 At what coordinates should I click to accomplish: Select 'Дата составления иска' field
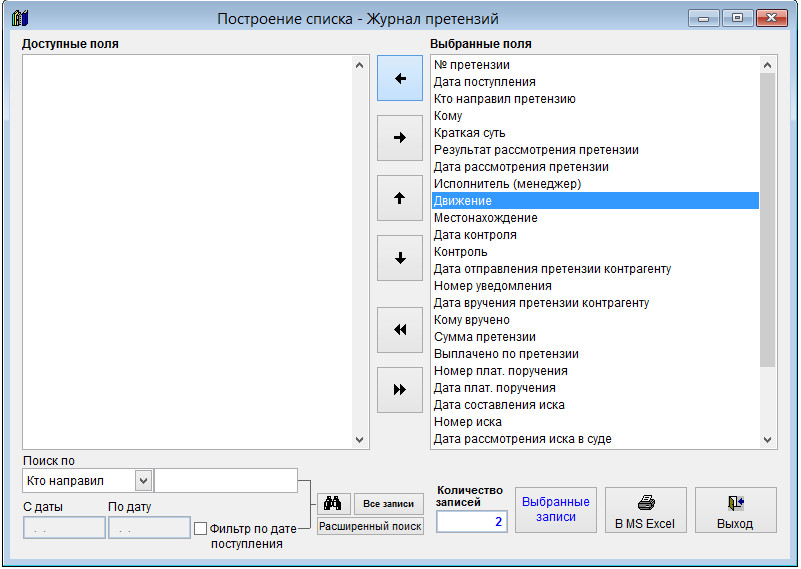[x=595, y=405]
